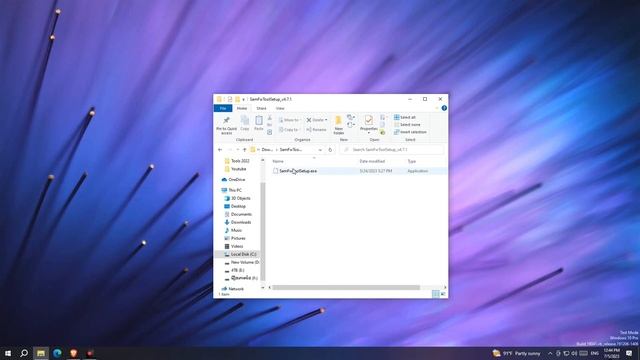640x360 pixels.
Task: Open the Easy access dropdown
Action: 351,125
